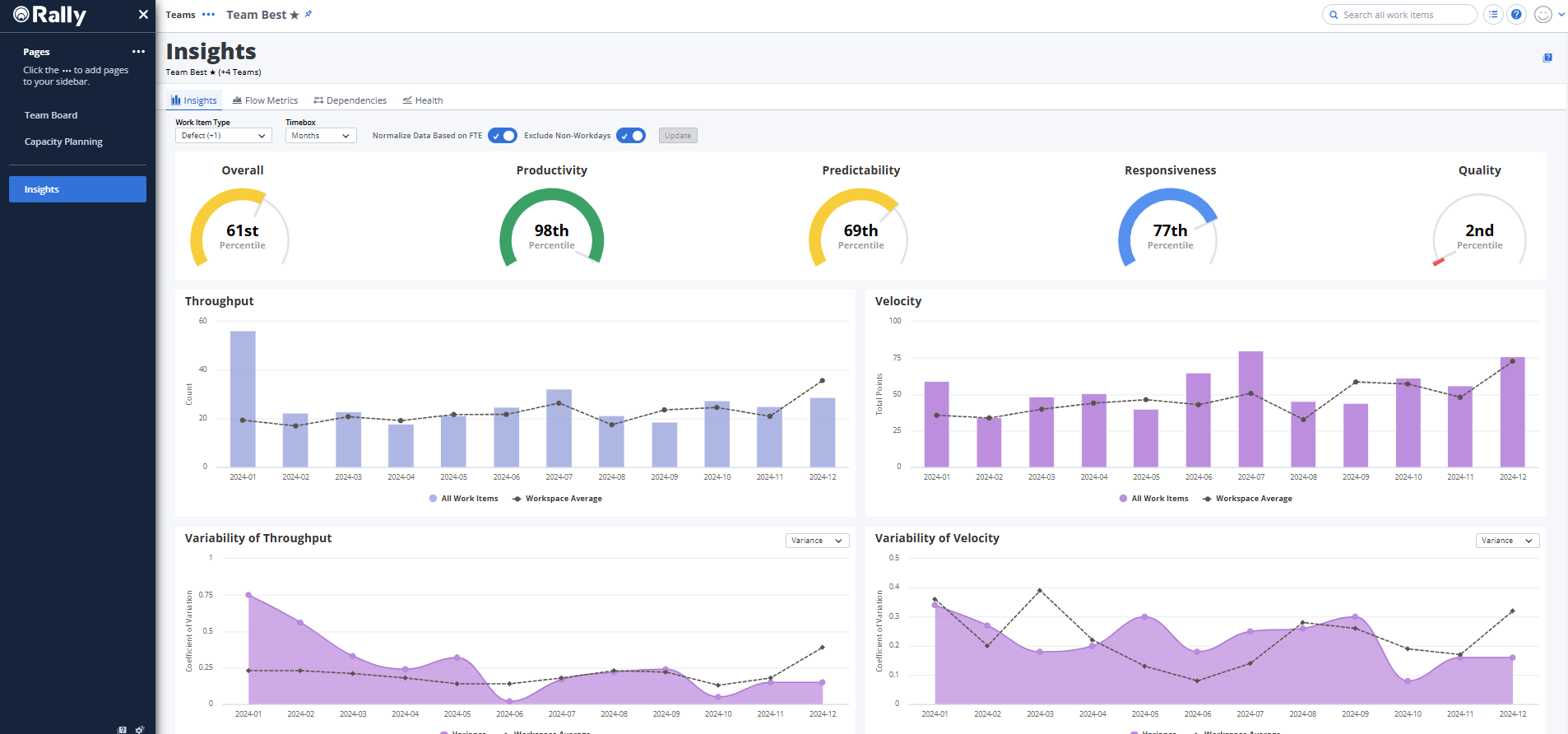Click the Variability of Velocity title
The width and height of the screenshot is (1568, 734).
point(937,538)
